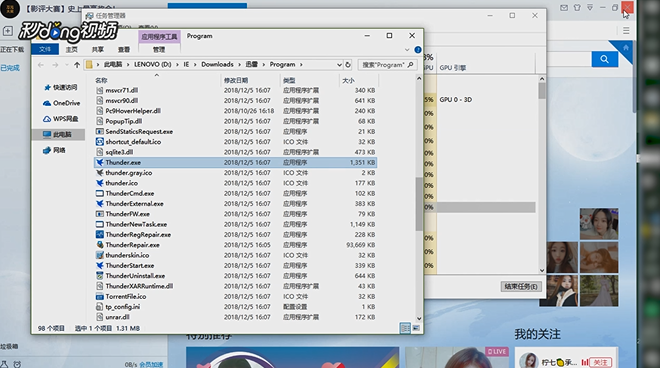Click the TorrentFile.ico icon
The image size is (660, 368).
100,296
